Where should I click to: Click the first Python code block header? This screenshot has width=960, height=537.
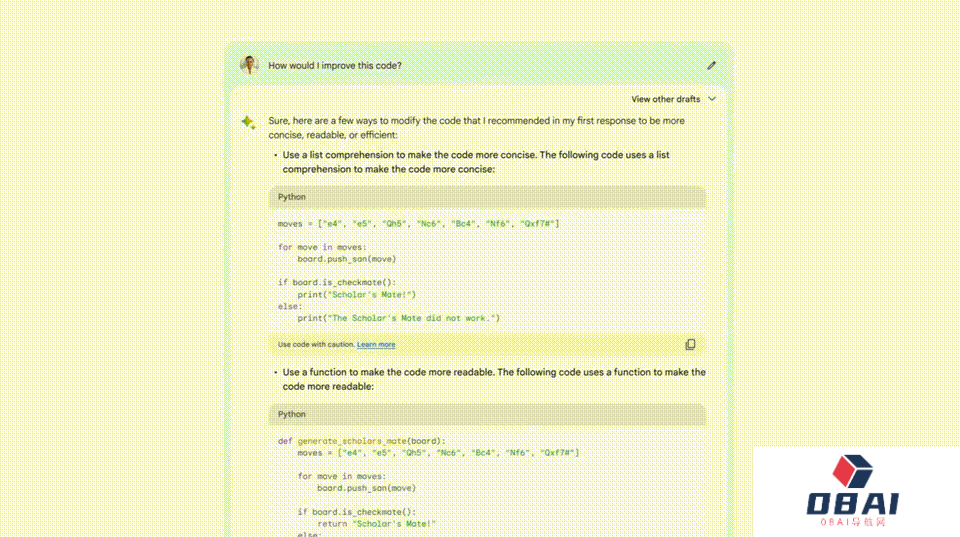tap(487, 197)
